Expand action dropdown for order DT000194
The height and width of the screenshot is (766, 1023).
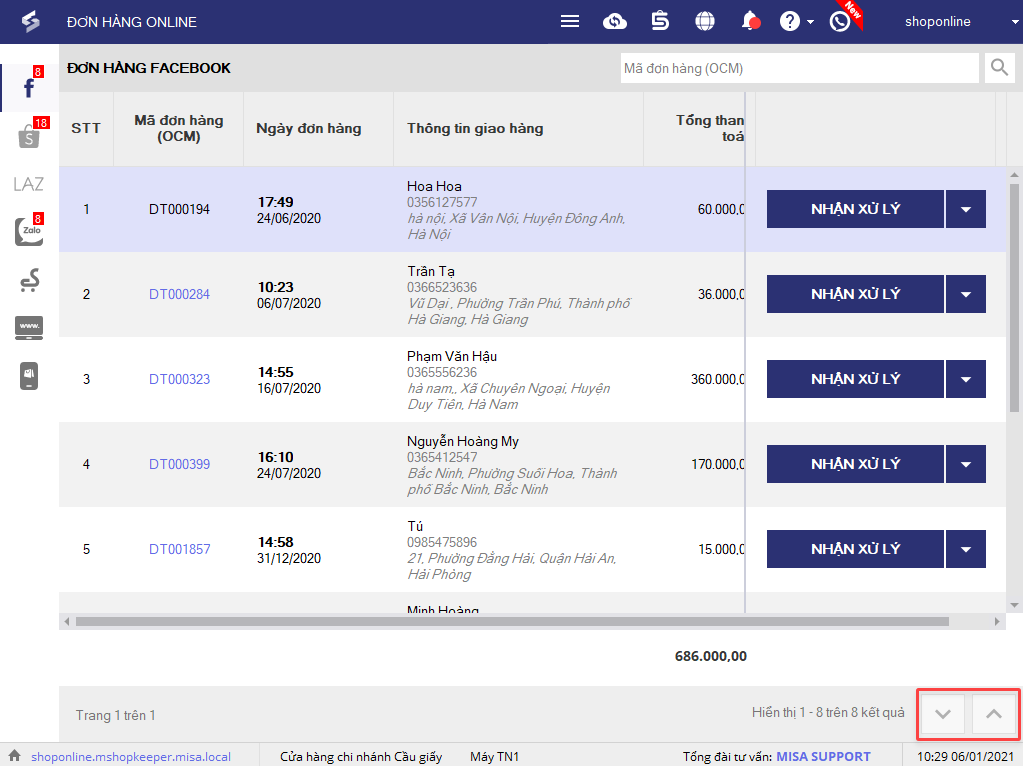(965, 209)
